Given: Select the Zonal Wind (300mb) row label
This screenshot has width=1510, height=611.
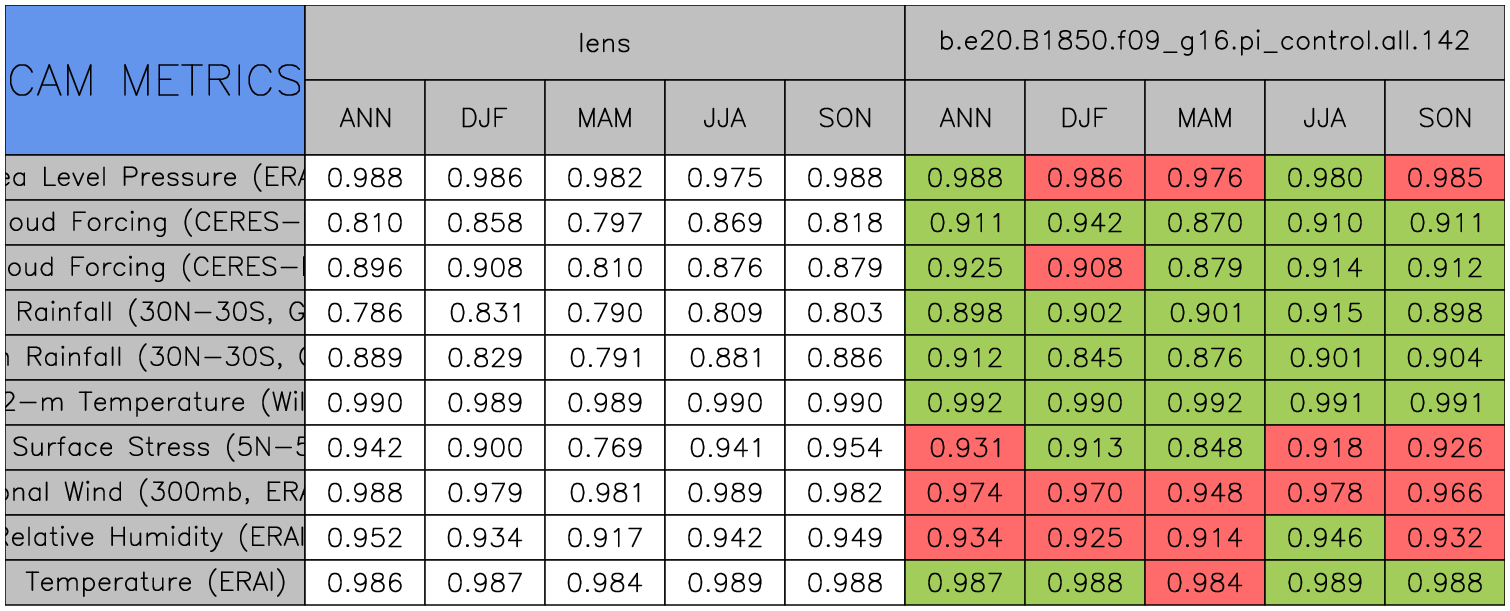Looking at the screenshot, I should pos(155,493).
